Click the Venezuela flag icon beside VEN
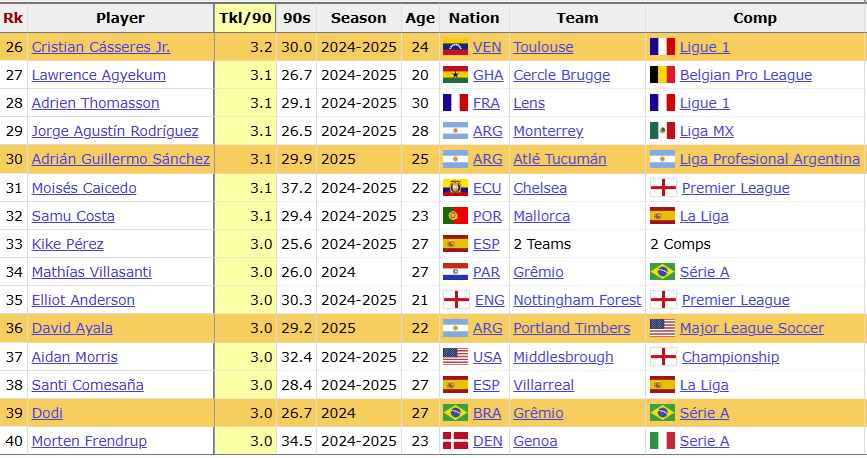867x458 pixels. [x=455, y=47]
